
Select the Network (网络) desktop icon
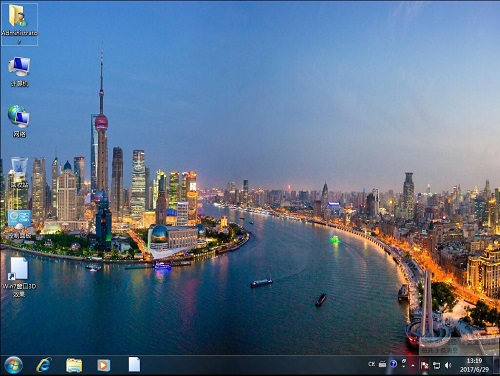click(19, 121)
